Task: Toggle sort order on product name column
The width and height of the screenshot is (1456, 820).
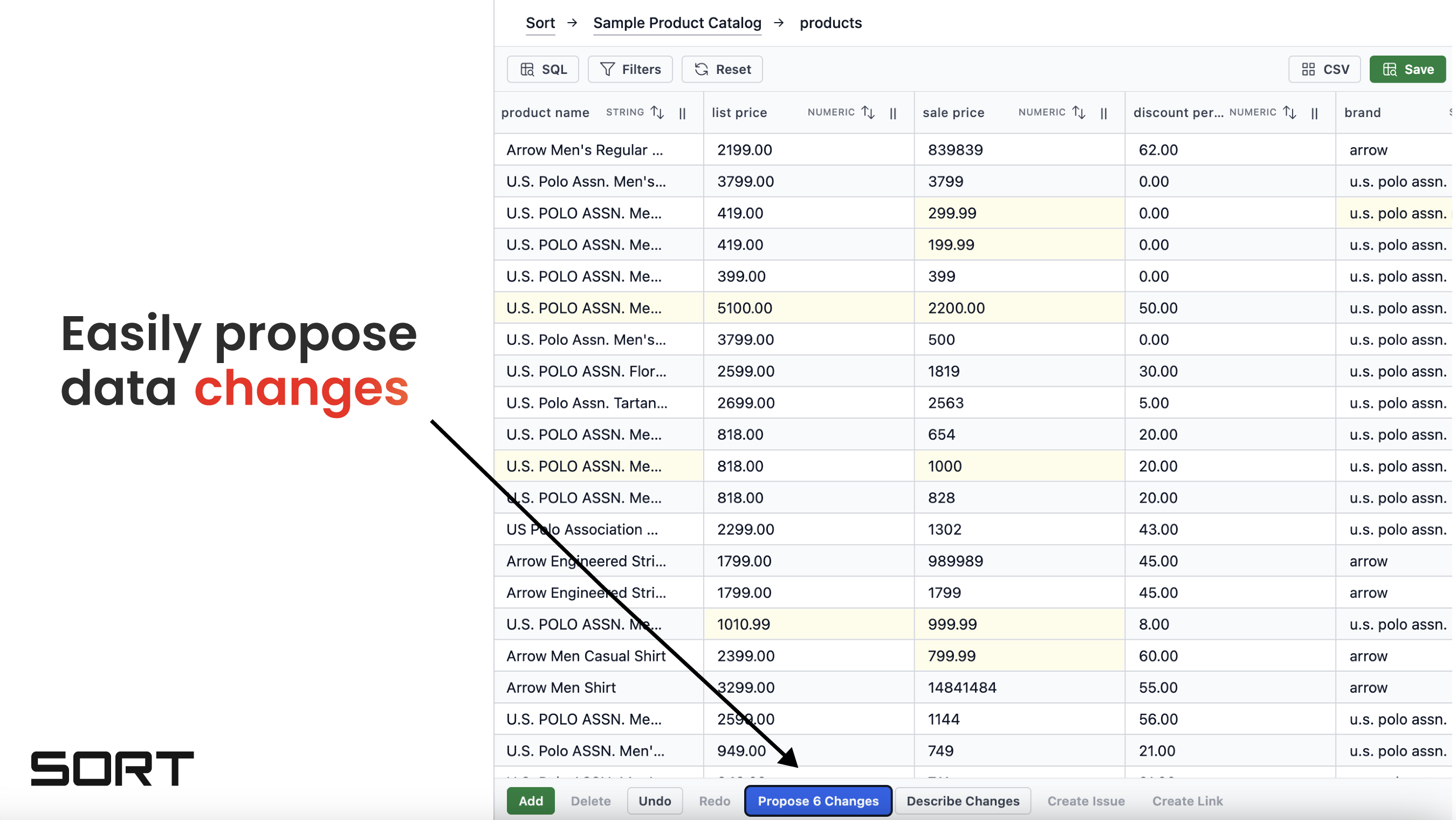Action: point(658,111)
